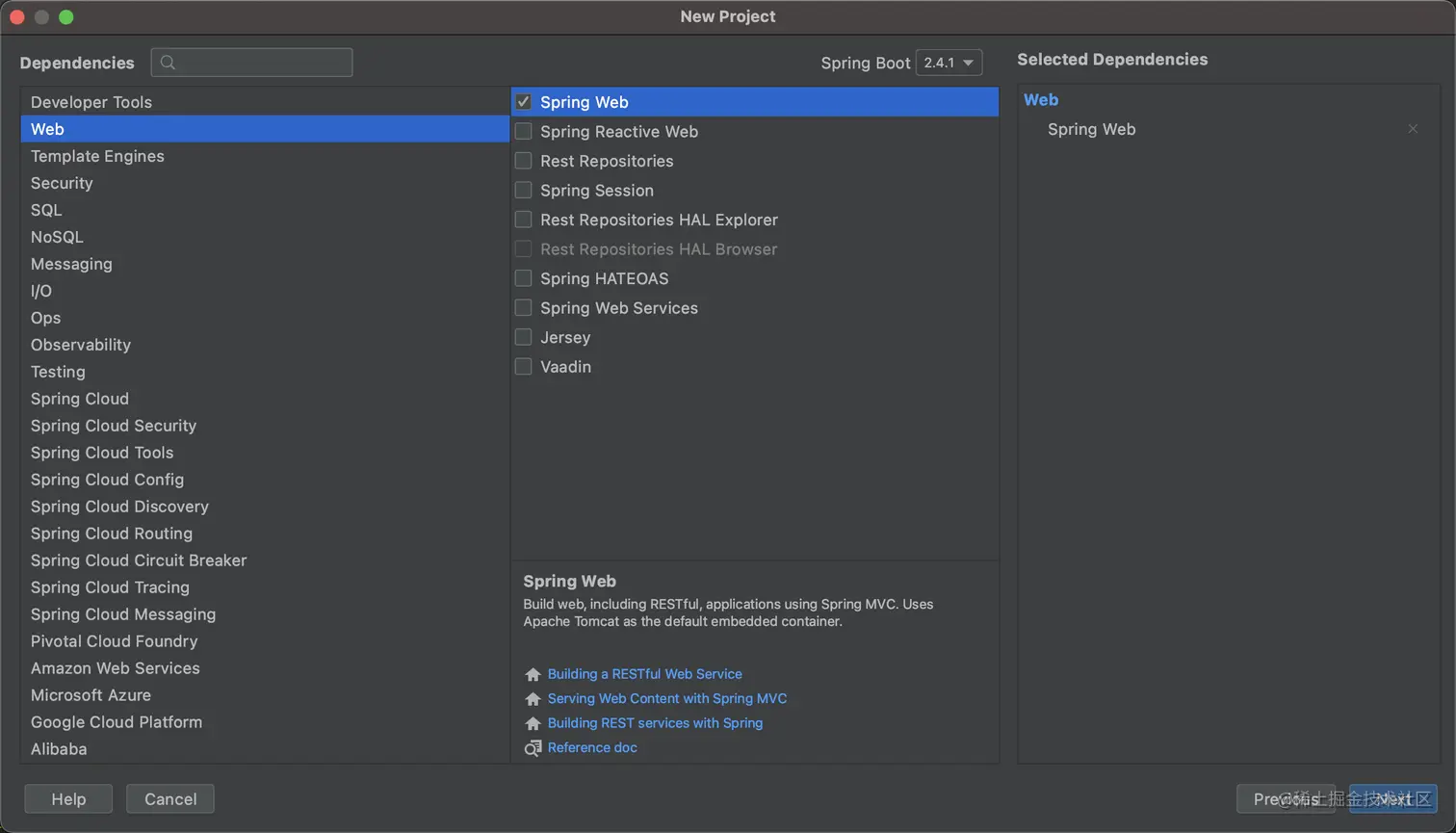The height and width of the screenshot is (833, 1456).
Task: Open the Spring Boot version dropdown
Action: click(x=949, y=63)
